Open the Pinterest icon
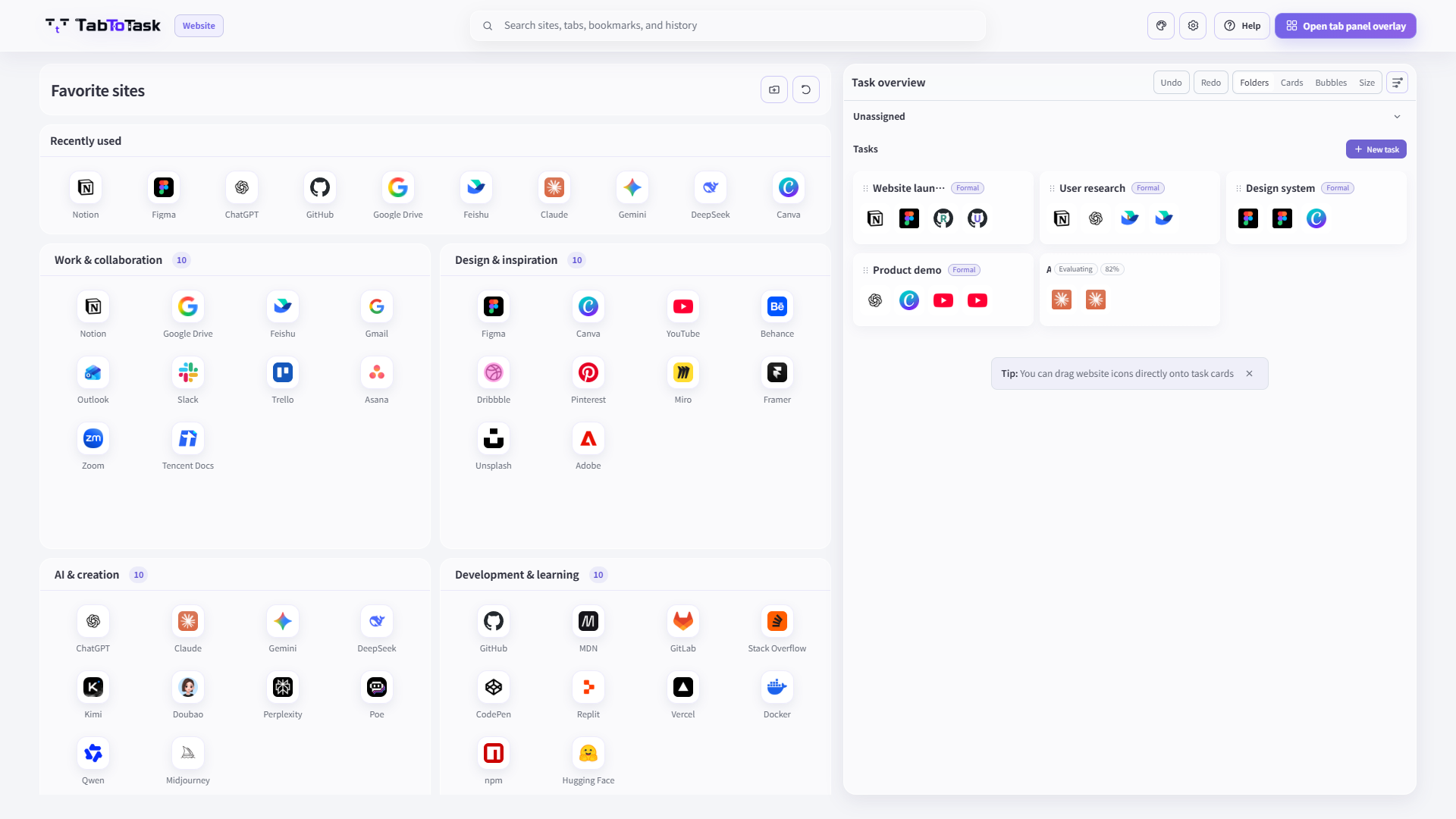 point(588,372)
